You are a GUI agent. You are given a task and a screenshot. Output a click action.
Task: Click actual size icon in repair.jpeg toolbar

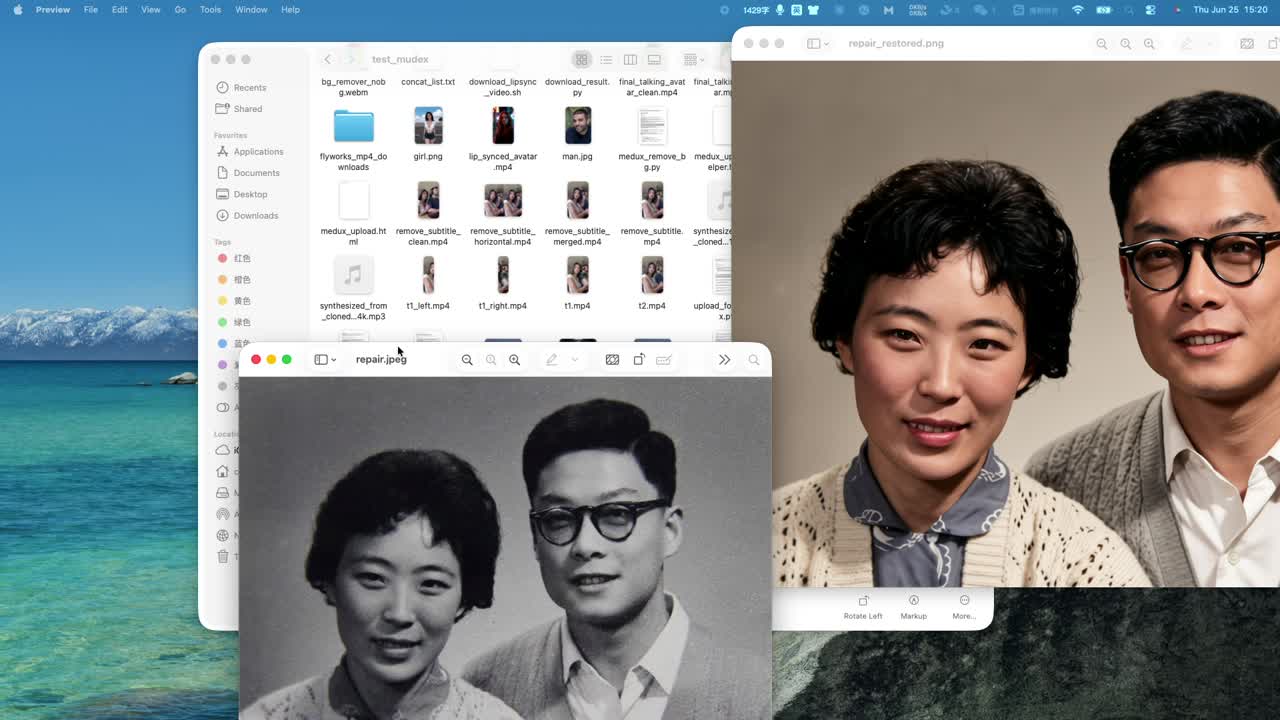[x=491, y=359]
